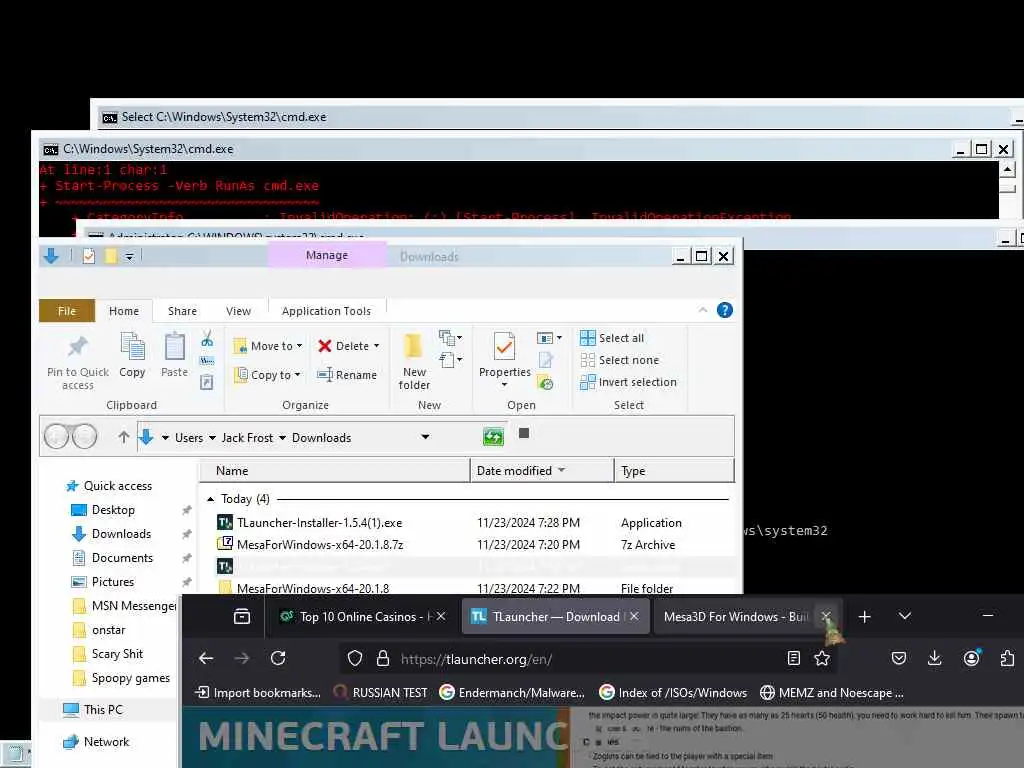The image size is (1024, 768).
Task: Click the stop square icon in address bar
Action: pos(524,433)
